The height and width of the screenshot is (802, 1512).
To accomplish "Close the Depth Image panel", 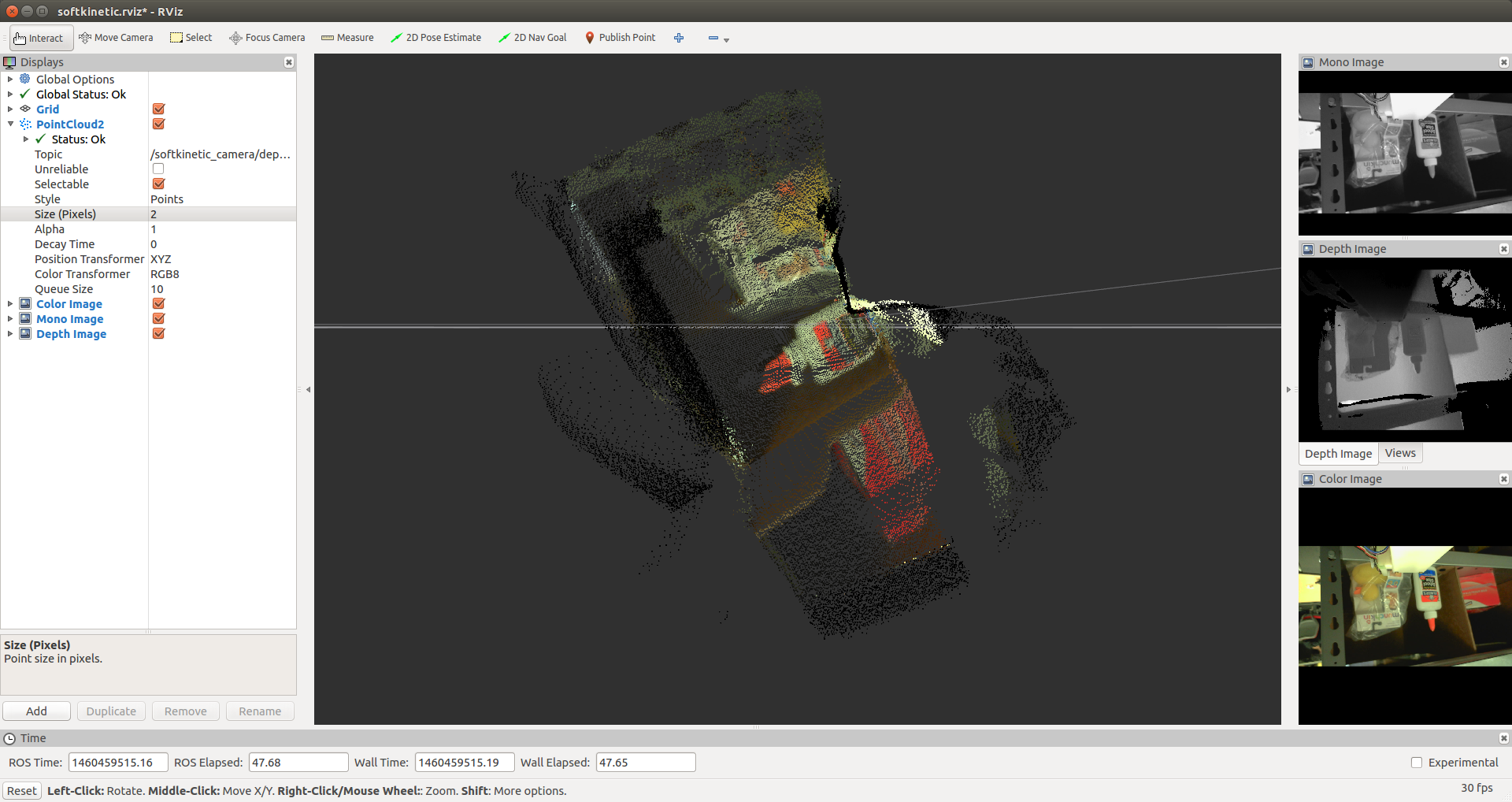I will point(1503,249).
